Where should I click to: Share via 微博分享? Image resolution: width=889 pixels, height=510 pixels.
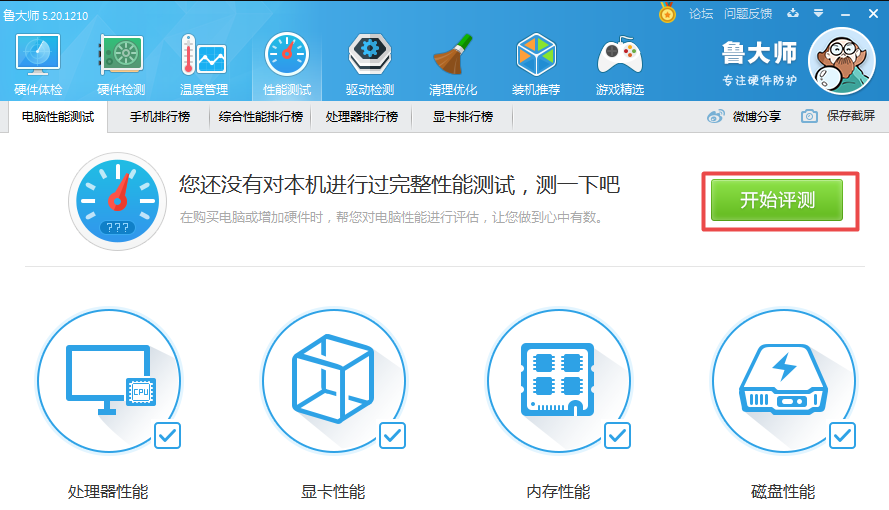click(744, 116)
